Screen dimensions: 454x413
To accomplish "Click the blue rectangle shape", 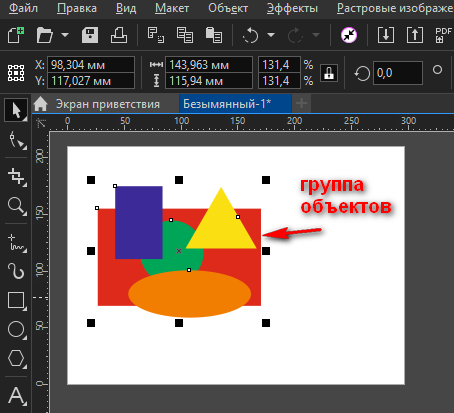I will pos(139,222).
